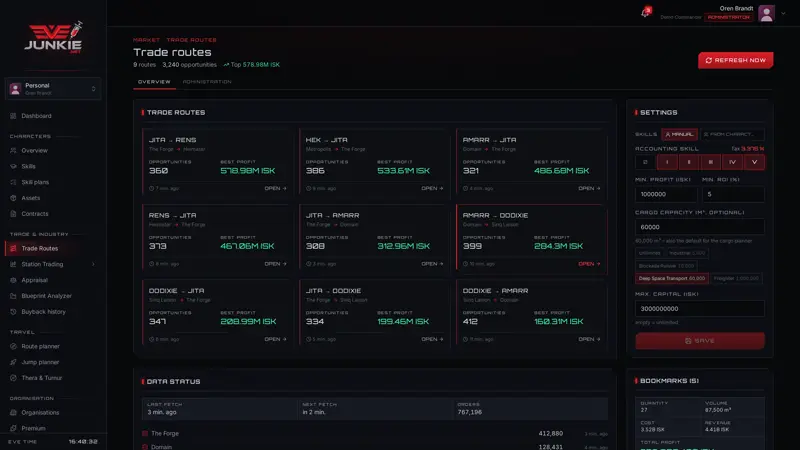This screenshot has height=450, width=800.
Task: Click the Administrator role badge
Action: coord(729,17)
